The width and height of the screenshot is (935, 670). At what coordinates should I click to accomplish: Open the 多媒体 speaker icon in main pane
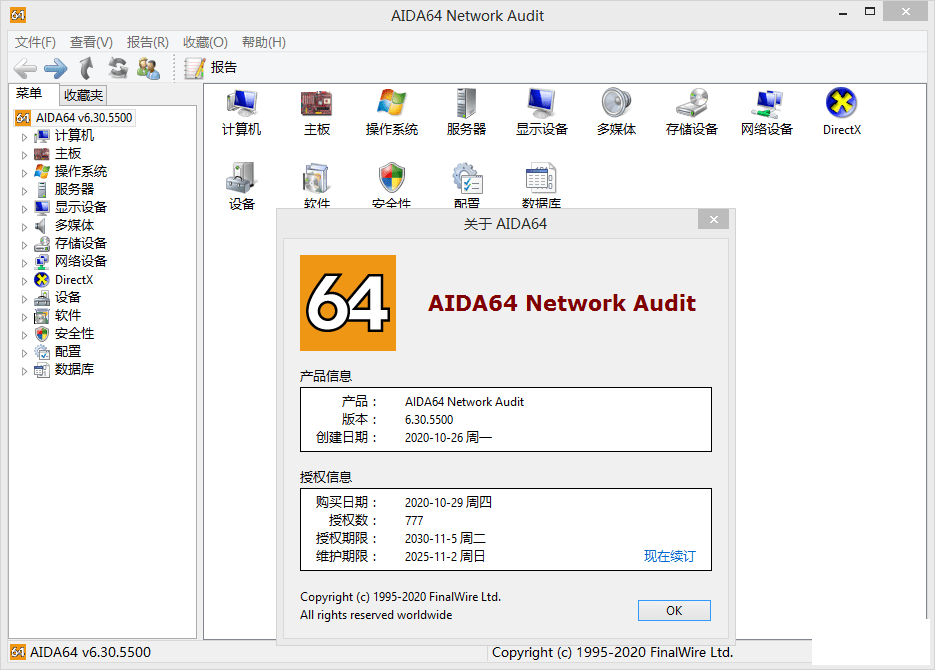(617, 113)
